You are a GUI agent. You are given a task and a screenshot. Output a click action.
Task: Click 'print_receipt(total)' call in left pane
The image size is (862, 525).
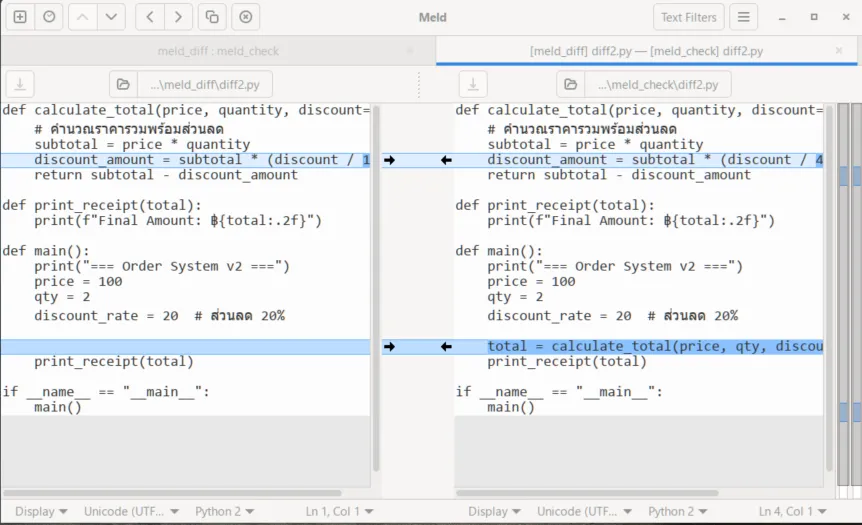[x=114, y=362]
